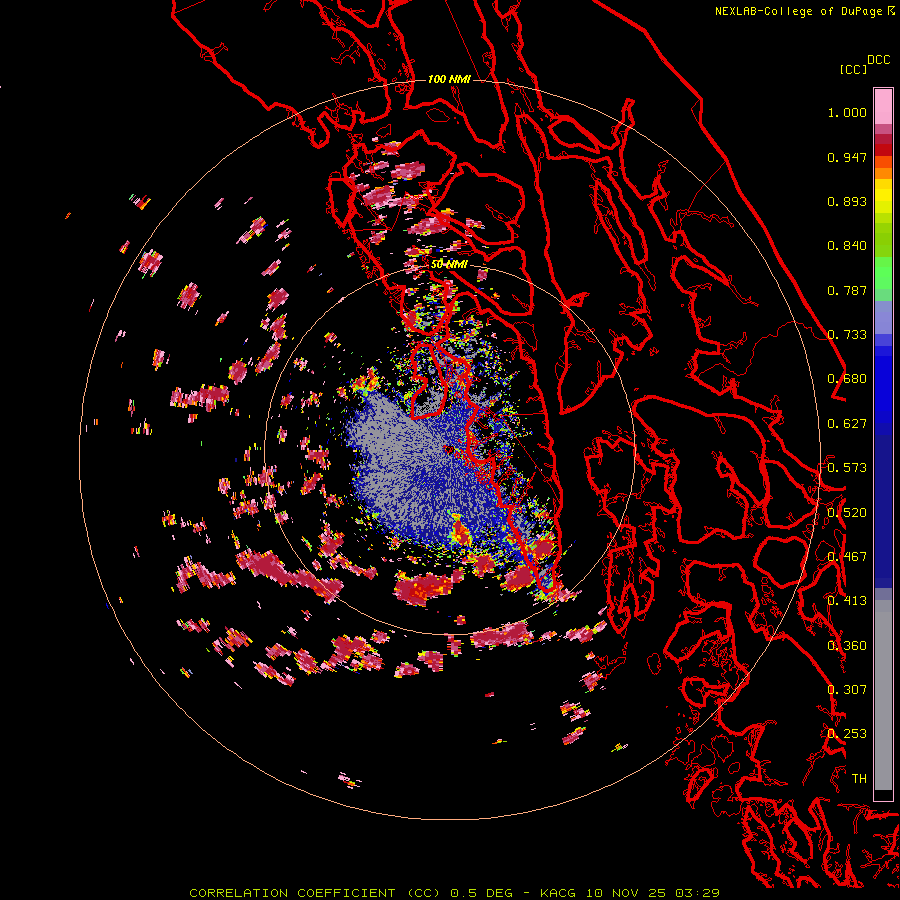Select the 0.253 color bar value
Screen dimensions: 900x900
click(847, 734)
